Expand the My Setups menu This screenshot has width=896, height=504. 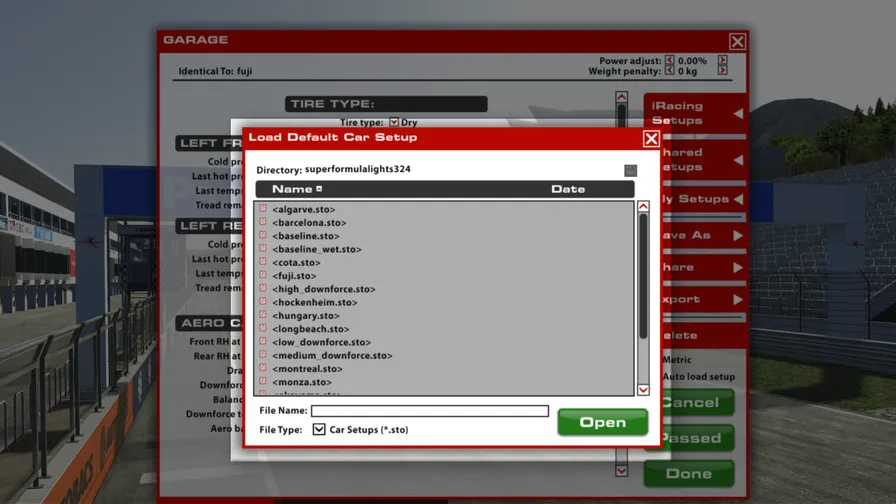(704, 199)
